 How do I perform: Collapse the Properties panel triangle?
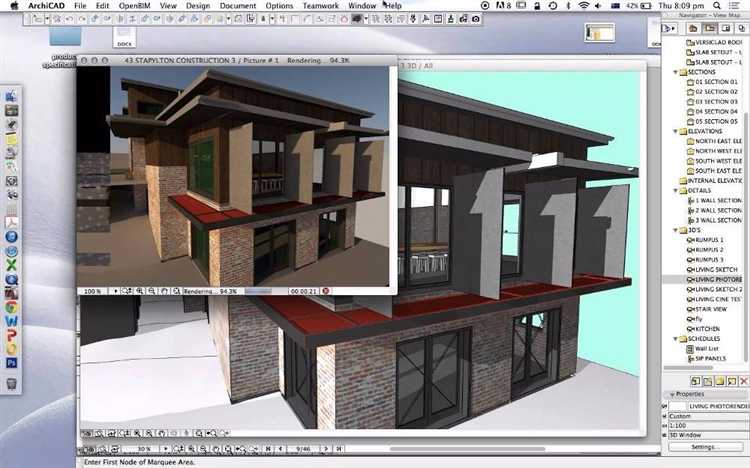click(x=672, y=394)
